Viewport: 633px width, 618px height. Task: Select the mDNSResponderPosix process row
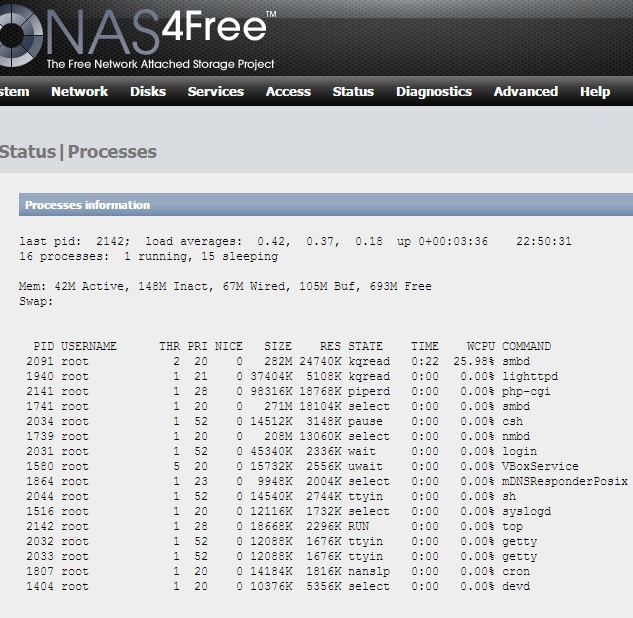327,481
